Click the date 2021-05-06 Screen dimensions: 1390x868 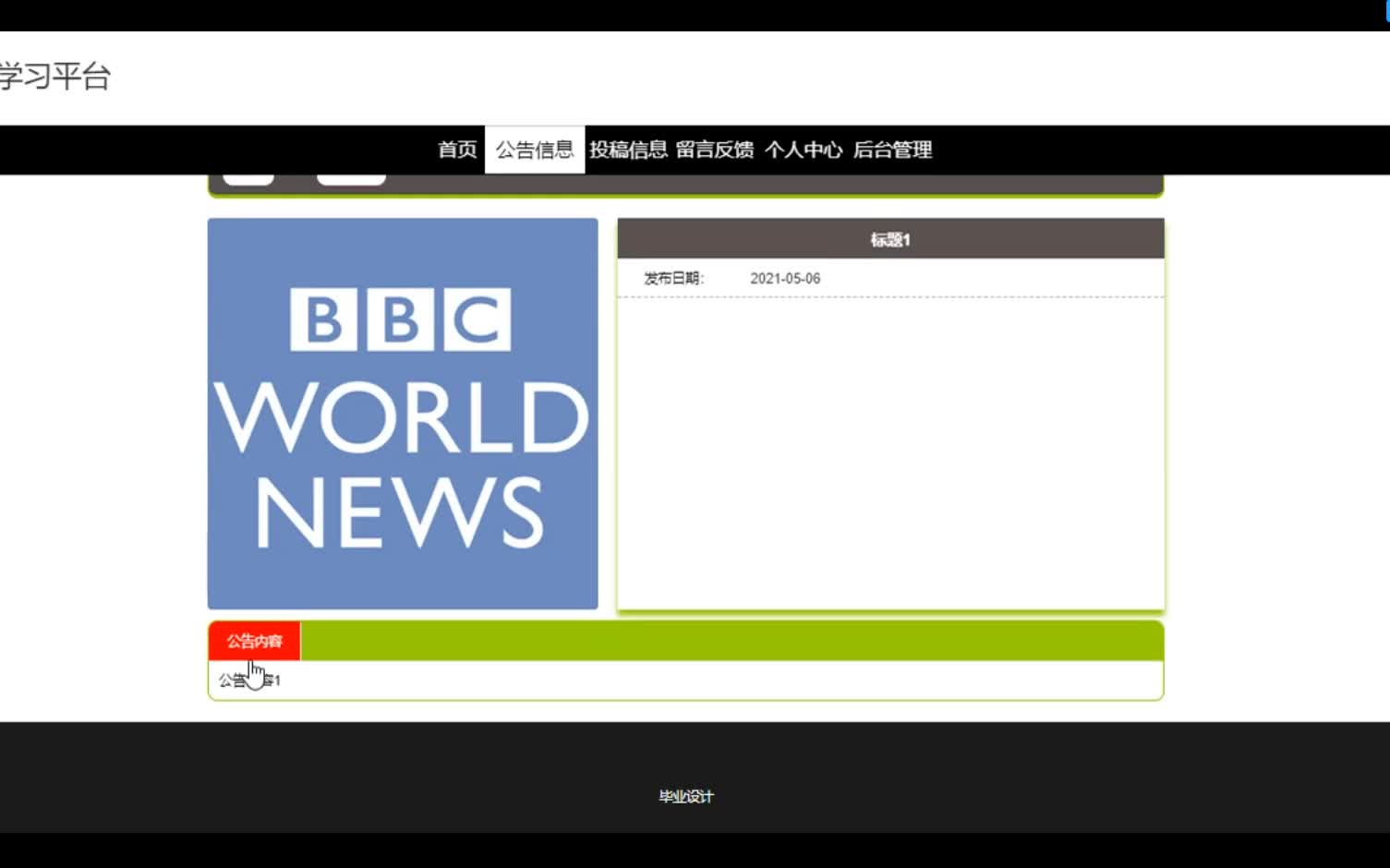[x=785, y=278]
